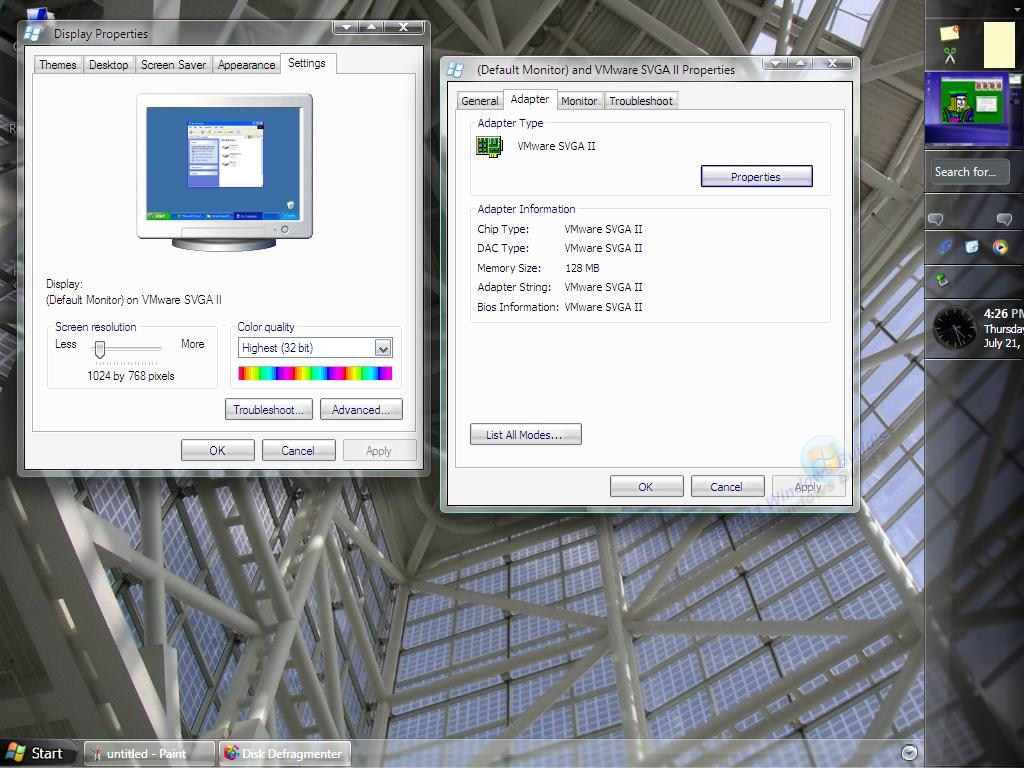Image resolution: width=1024 pixels, height=768 pixels.
Task: Switch to the Monitor tab
Action: 579,101
